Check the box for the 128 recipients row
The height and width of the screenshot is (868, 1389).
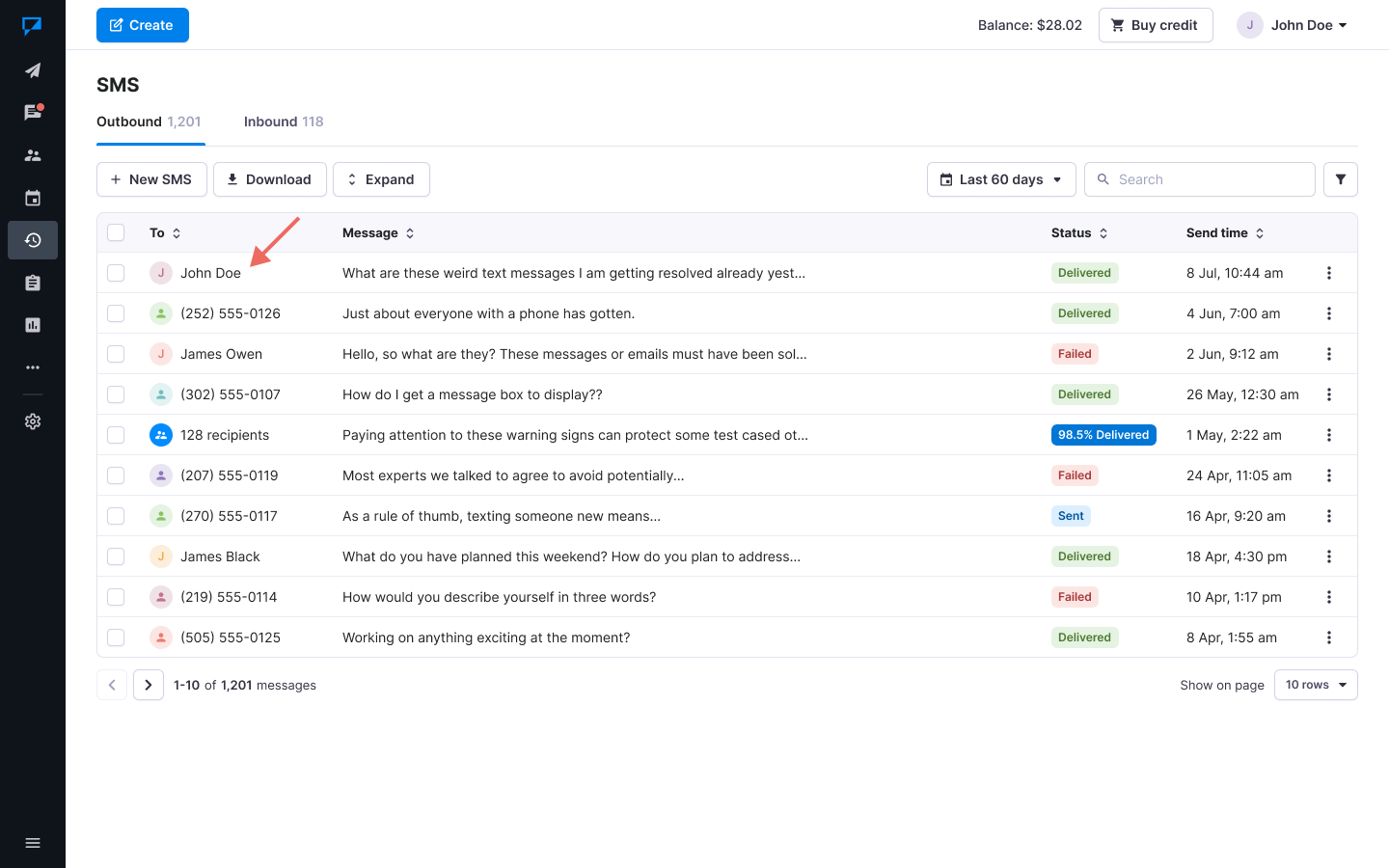tap(116, 435)
